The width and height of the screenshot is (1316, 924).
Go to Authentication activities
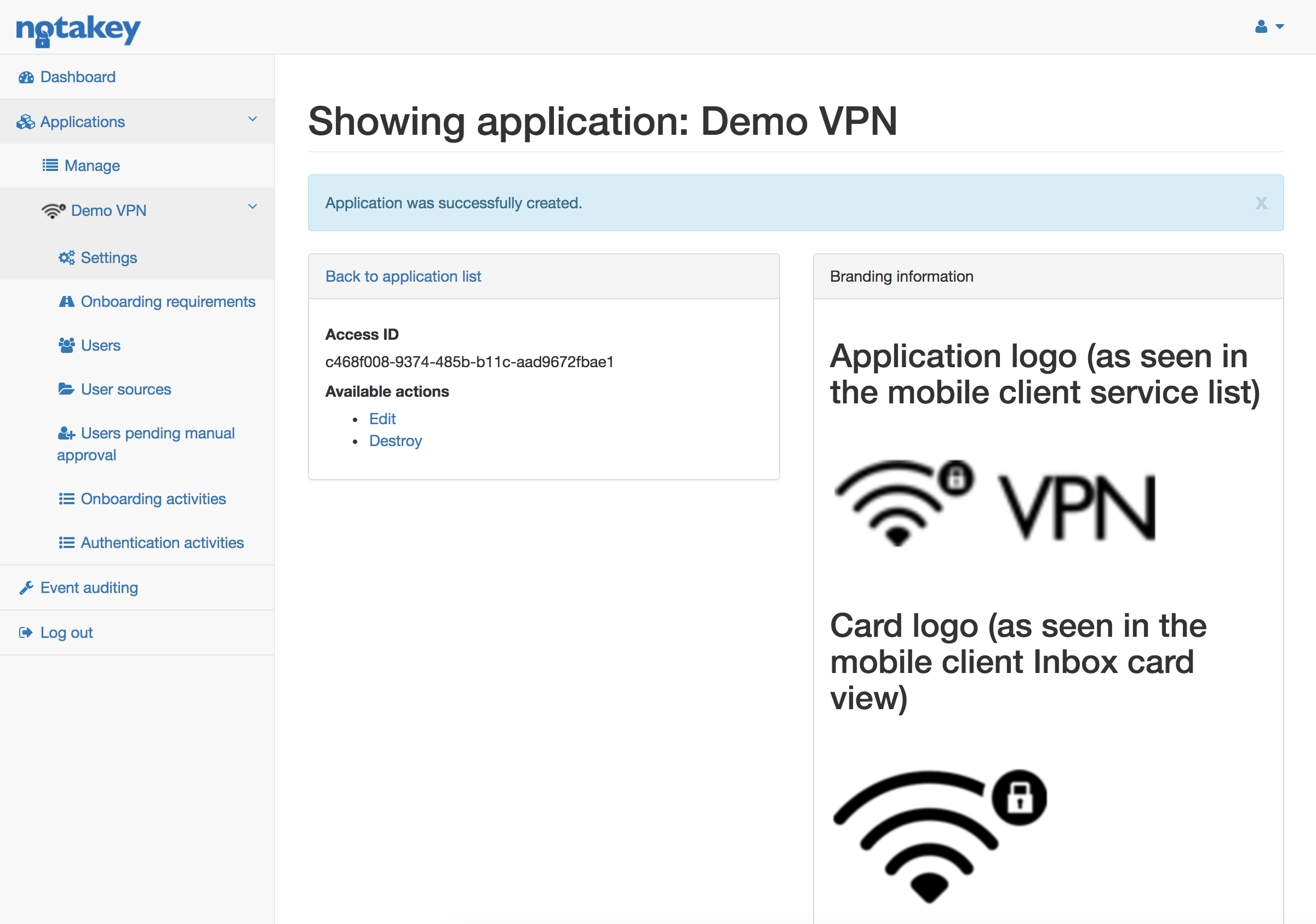(x=162, y=543)
